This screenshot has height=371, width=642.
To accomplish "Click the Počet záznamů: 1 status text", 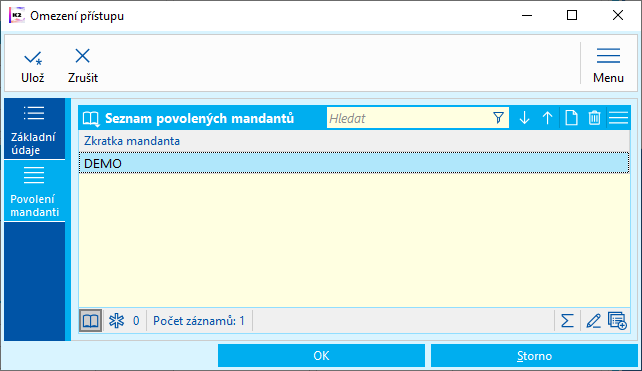I will pyautogui.click(x=199, y=321).
